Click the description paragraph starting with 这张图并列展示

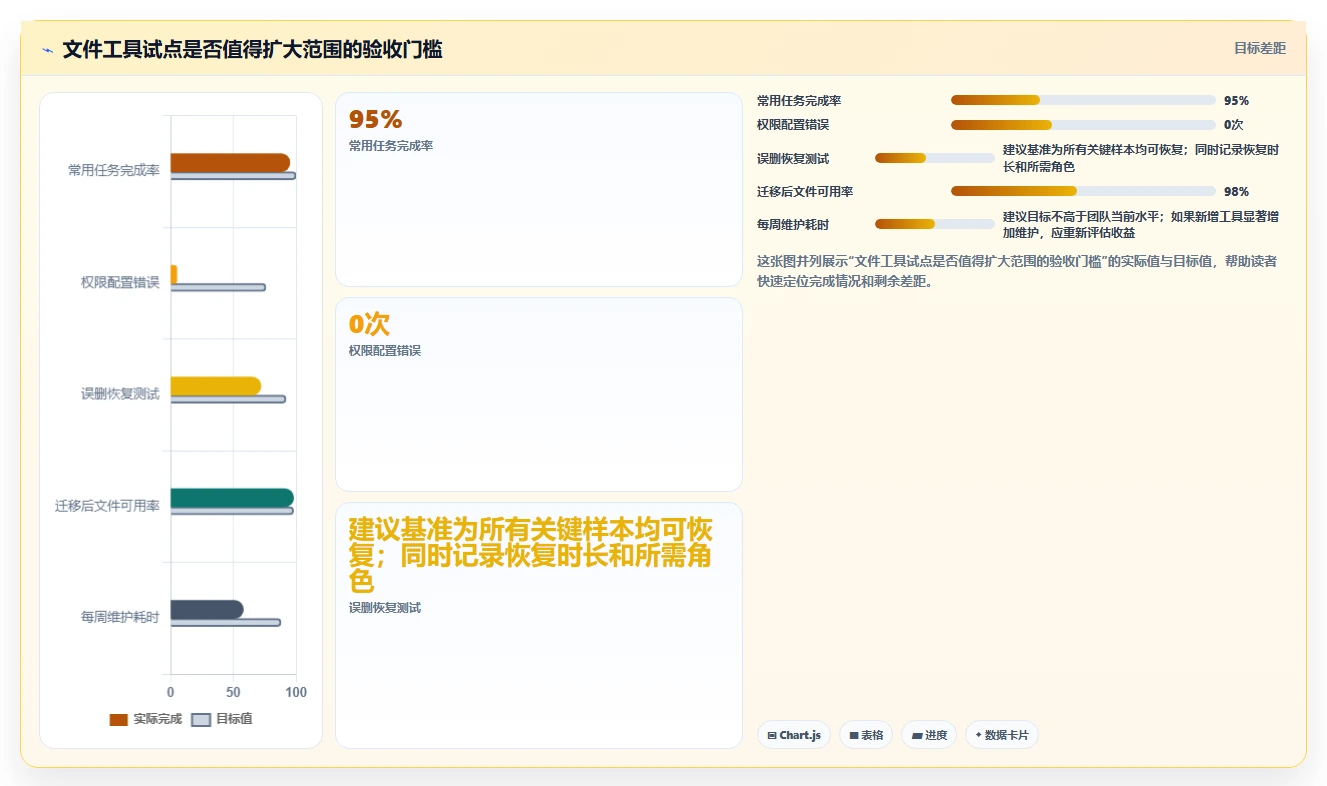pyautogui.click(x=1017, y=271)
